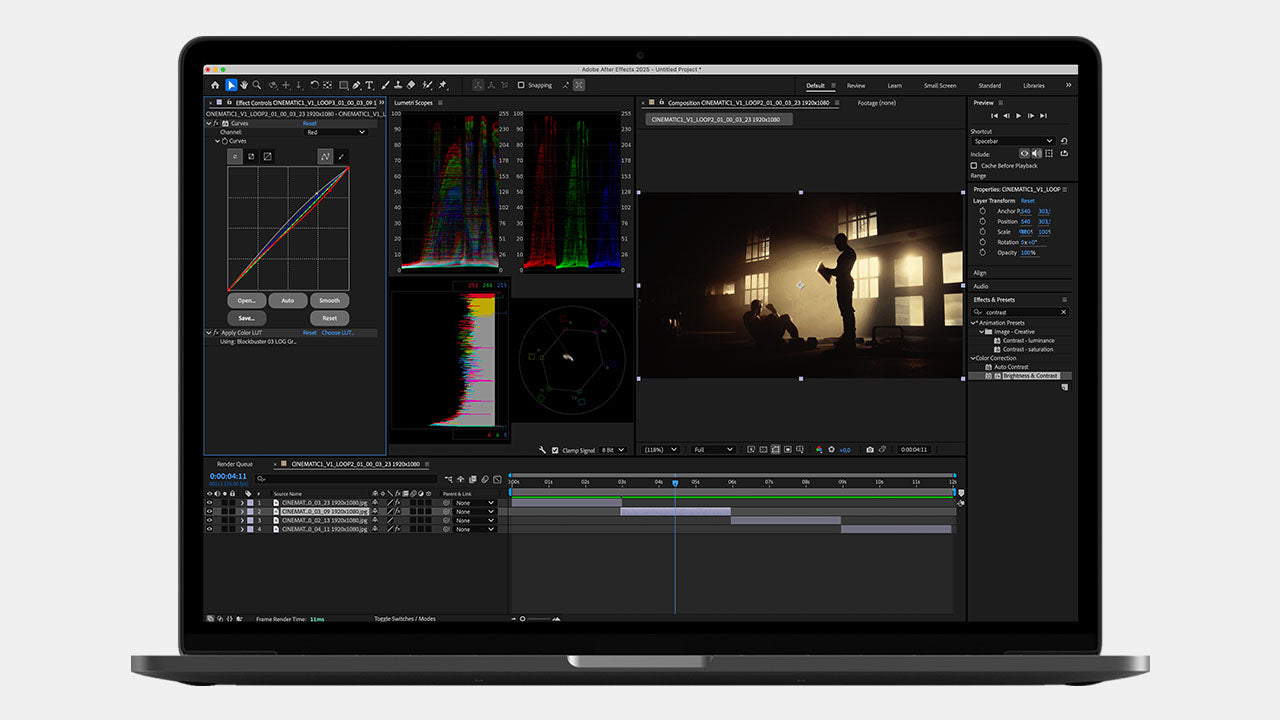
Task: Enable Cache Before Playback
Action: (x=974, y=166)
